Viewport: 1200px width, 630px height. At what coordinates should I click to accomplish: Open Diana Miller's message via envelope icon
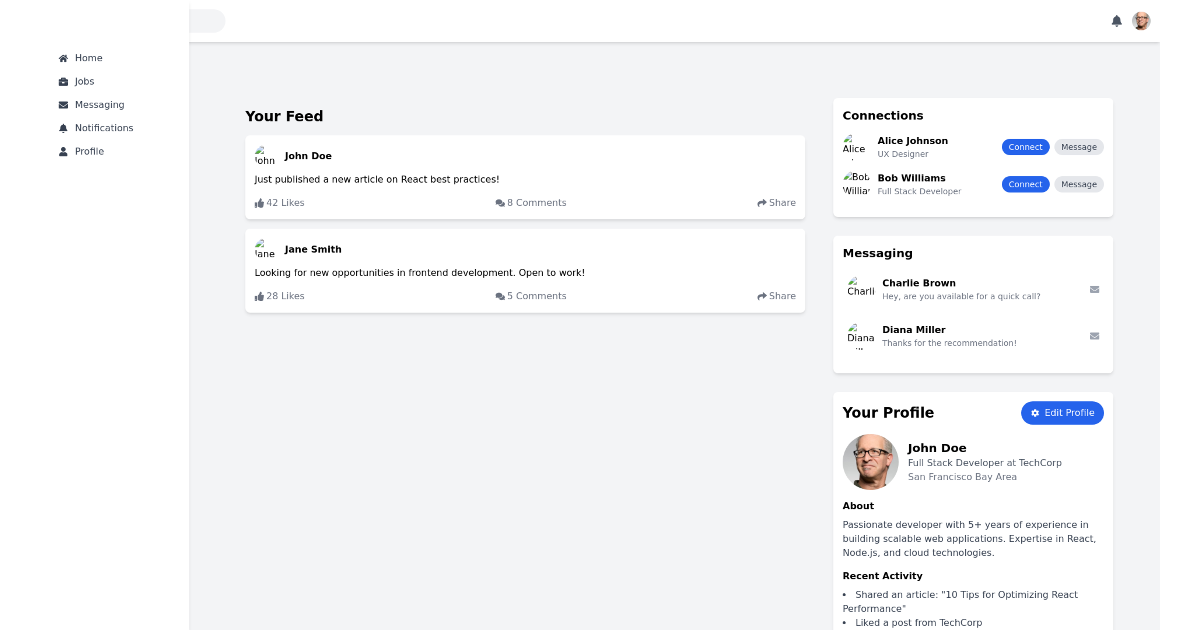tap(1094, 336)
